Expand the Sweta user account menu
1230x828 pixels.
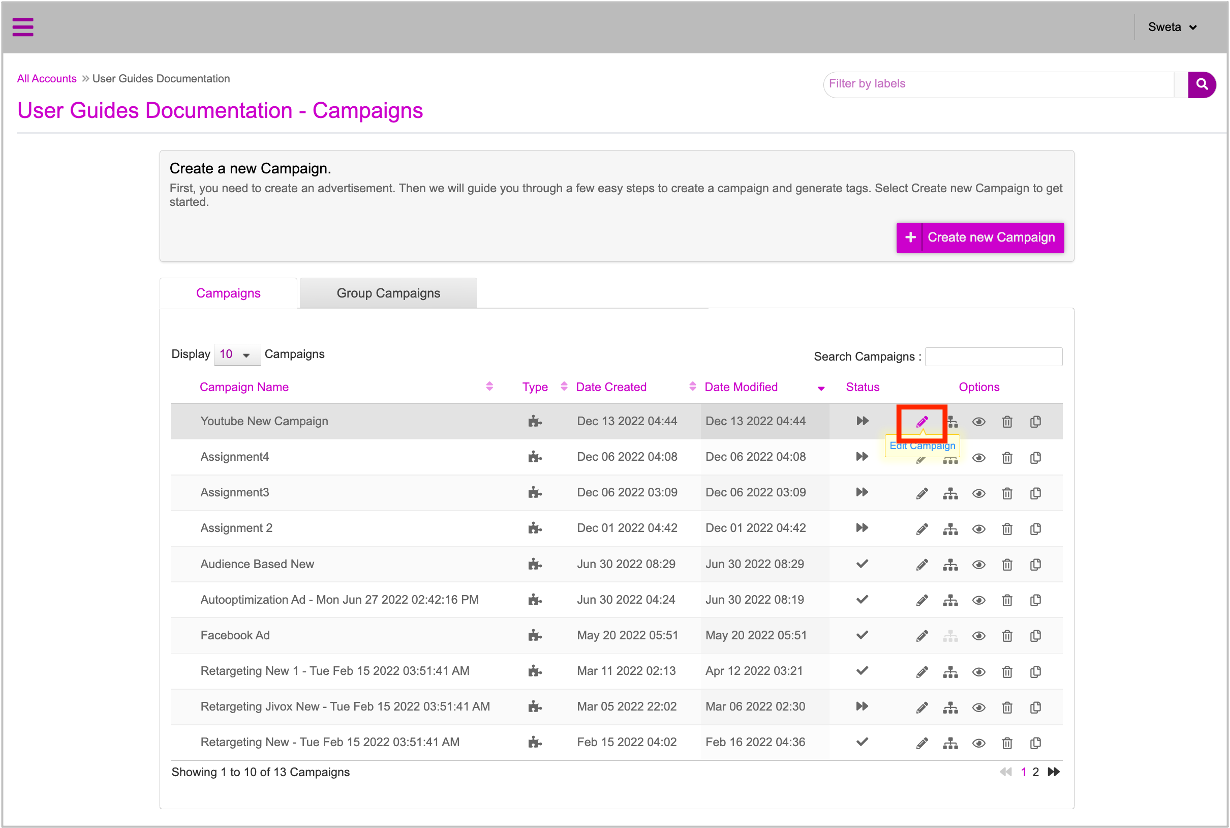[1172, 27]
